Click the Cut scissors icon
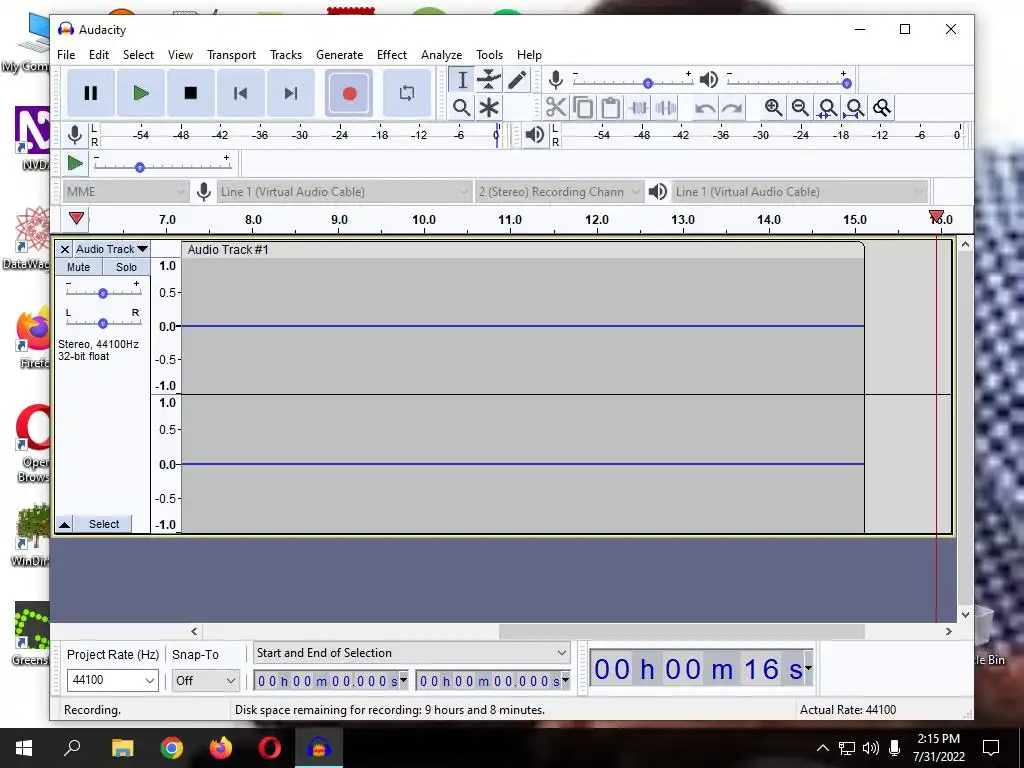 556,108
